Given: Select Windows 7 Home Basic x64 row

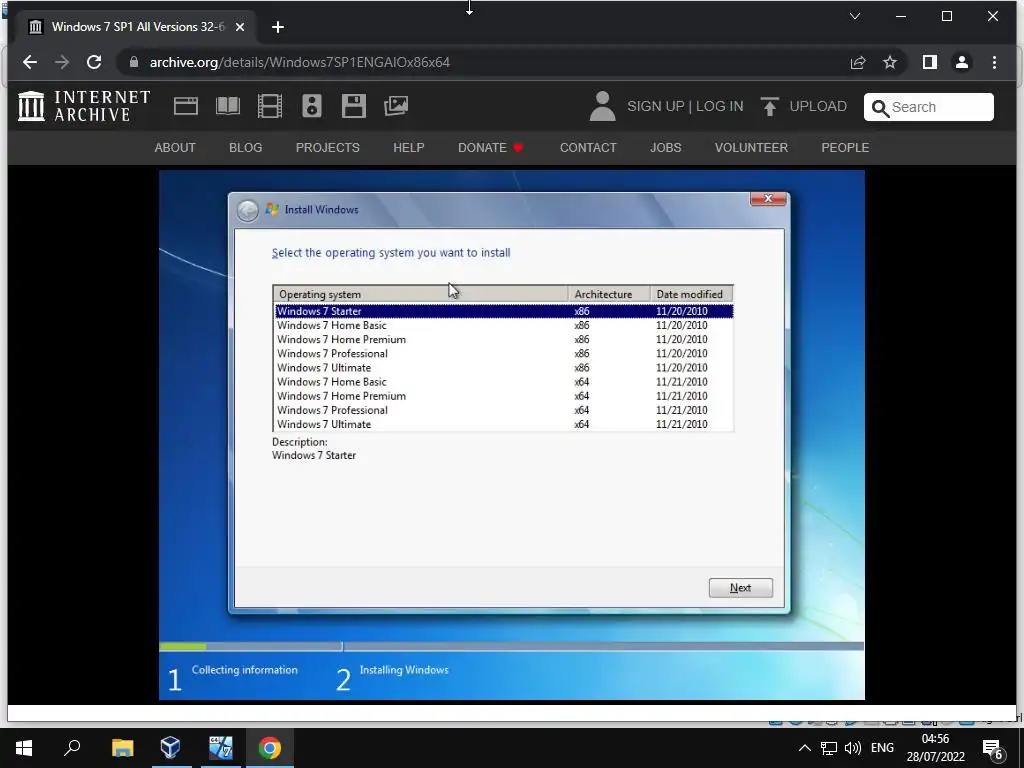Looking at the screenshot, I should tap(504, 382).
